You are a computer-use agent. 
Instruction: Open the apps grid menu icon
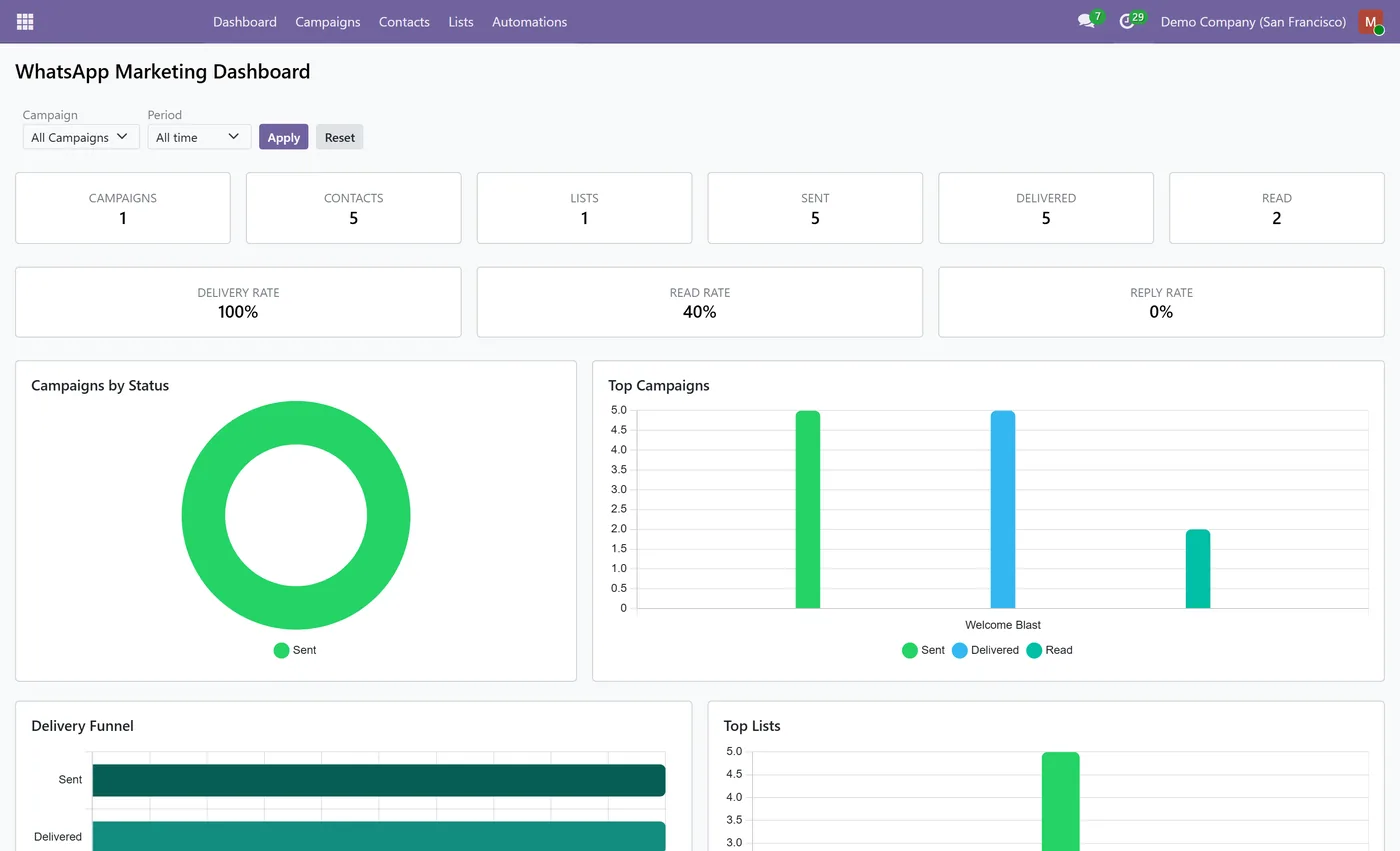(25, 21)
